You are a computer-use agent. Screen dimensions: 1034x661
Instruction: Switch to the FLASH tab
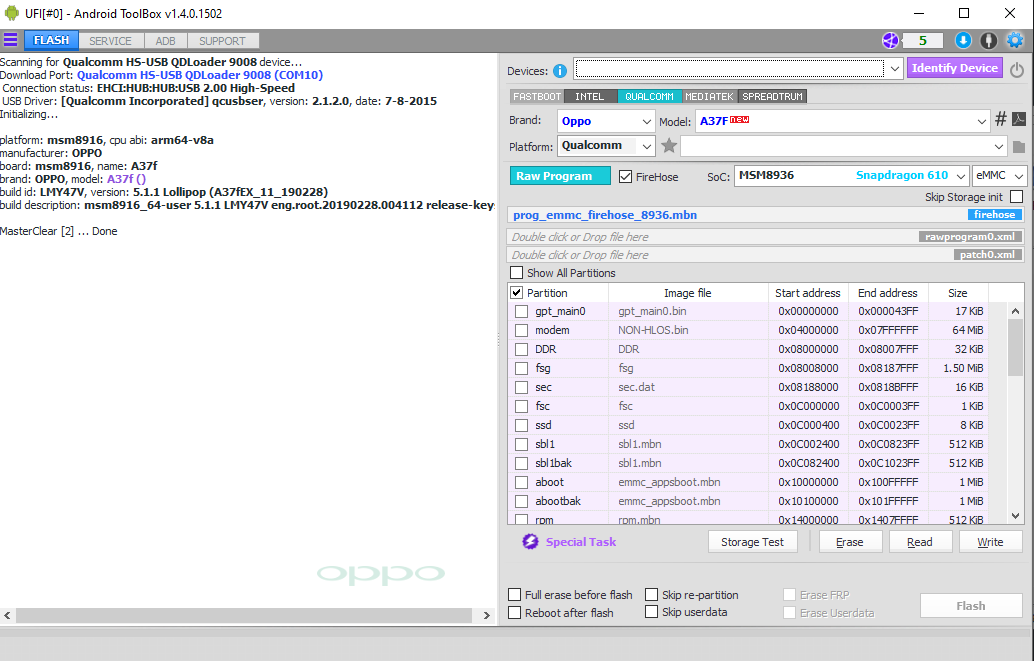click(x=51, y=40)
